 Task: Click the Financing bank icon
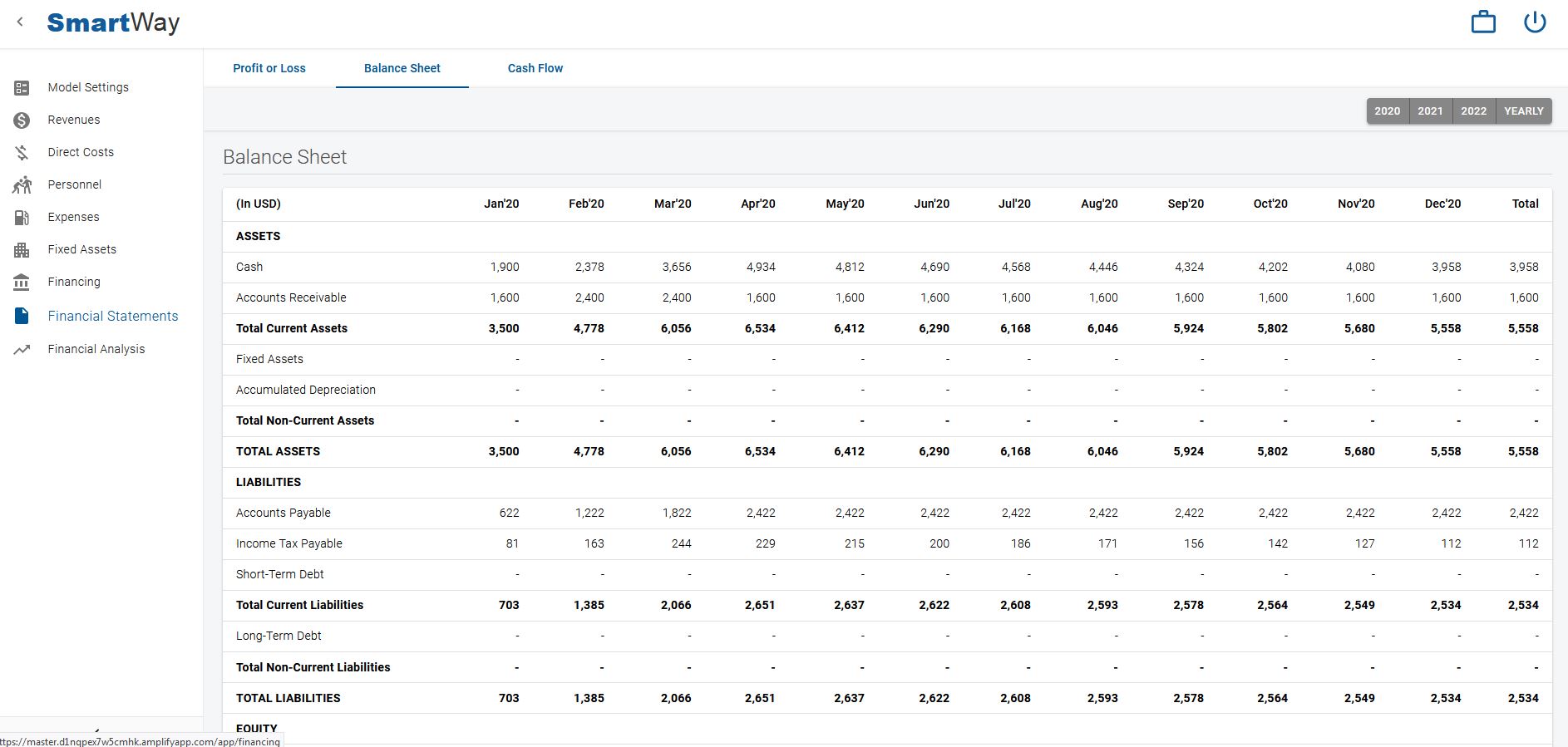(x=22, y=282)
